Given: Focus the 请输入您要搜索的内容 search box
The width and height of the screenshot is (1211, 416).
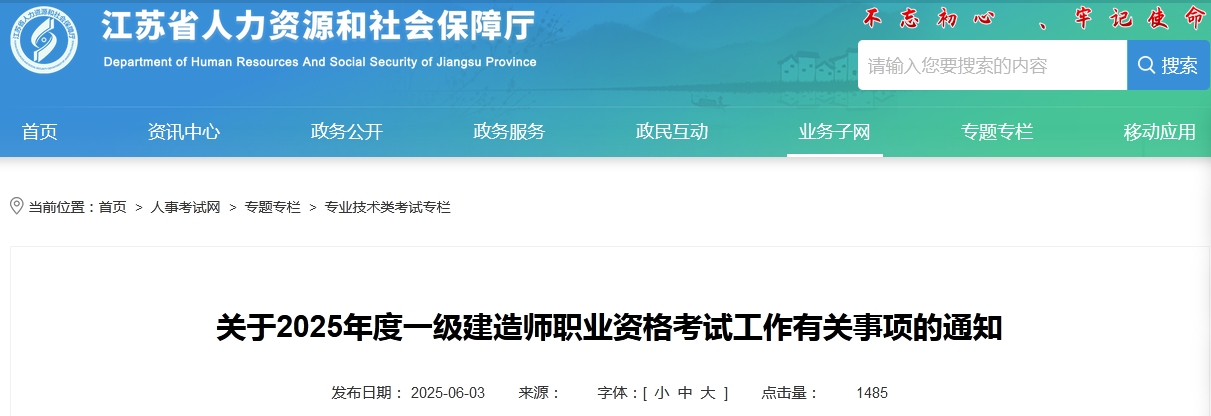Looking at the screenshot, I should pos(991,66).
